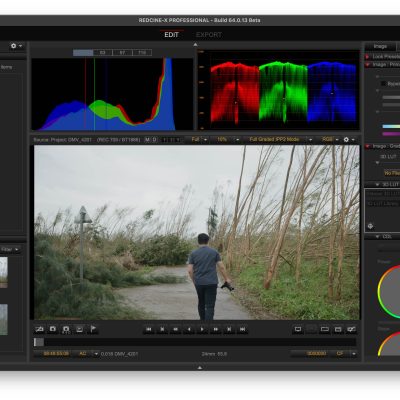400x400 pixels.
Task: Toggle the M button in viewer bar
Action: pos(147,140)
